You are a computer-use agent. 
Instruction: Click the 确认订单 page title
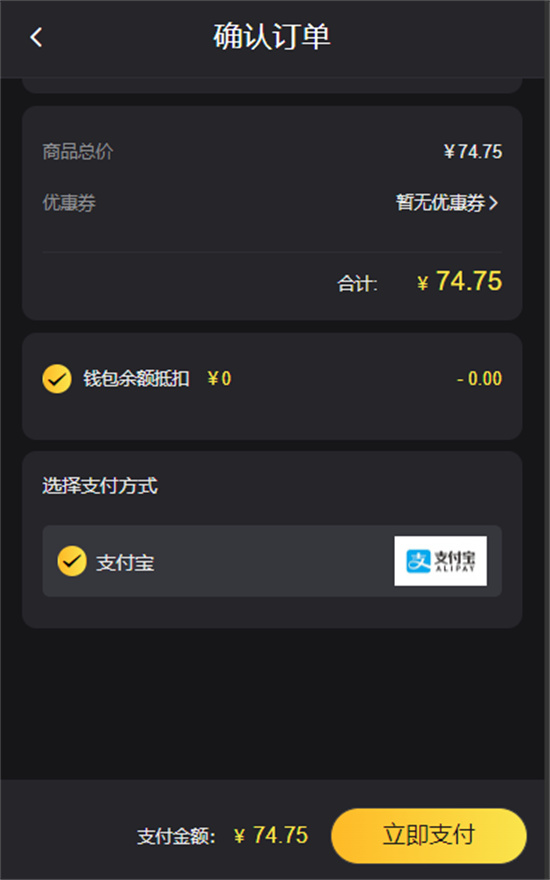(272, 37)
